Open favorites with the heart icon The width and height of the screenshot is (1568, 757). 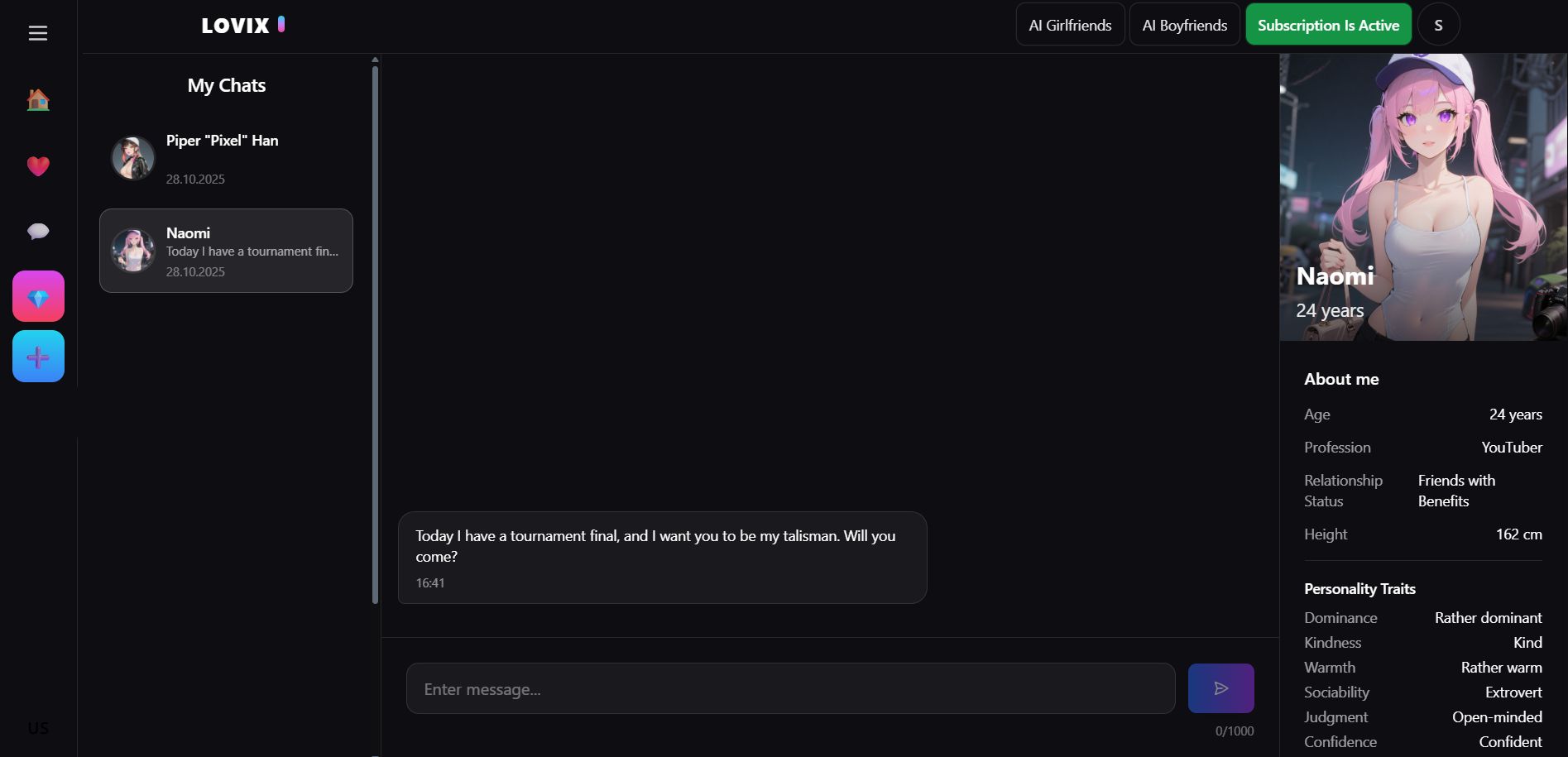(x=38, y=166)
